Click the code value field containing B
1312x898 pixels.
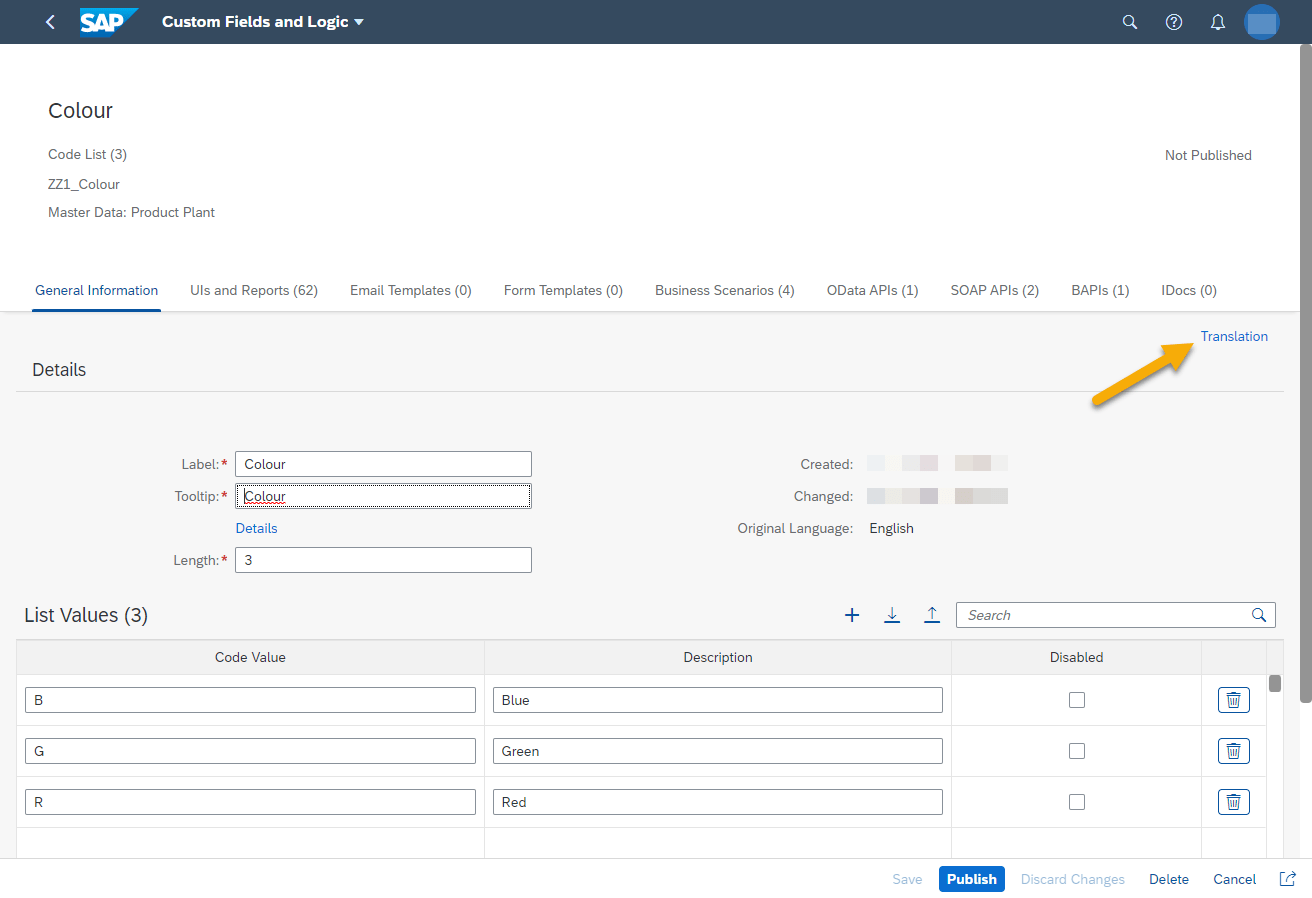pos(250,700)
